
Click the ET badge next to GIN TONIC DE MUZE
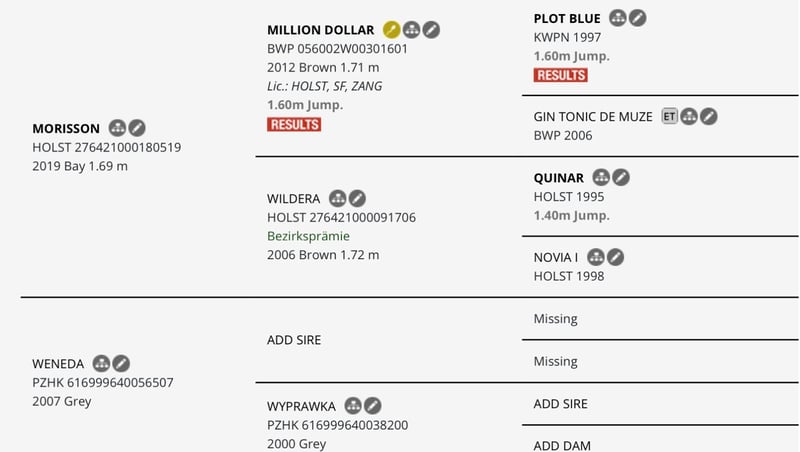[x=670, y=117]
